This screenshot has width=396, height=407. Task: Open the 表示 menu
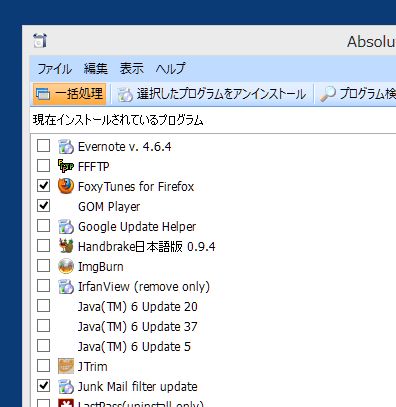pyautogui.click(x=132, y=69)
